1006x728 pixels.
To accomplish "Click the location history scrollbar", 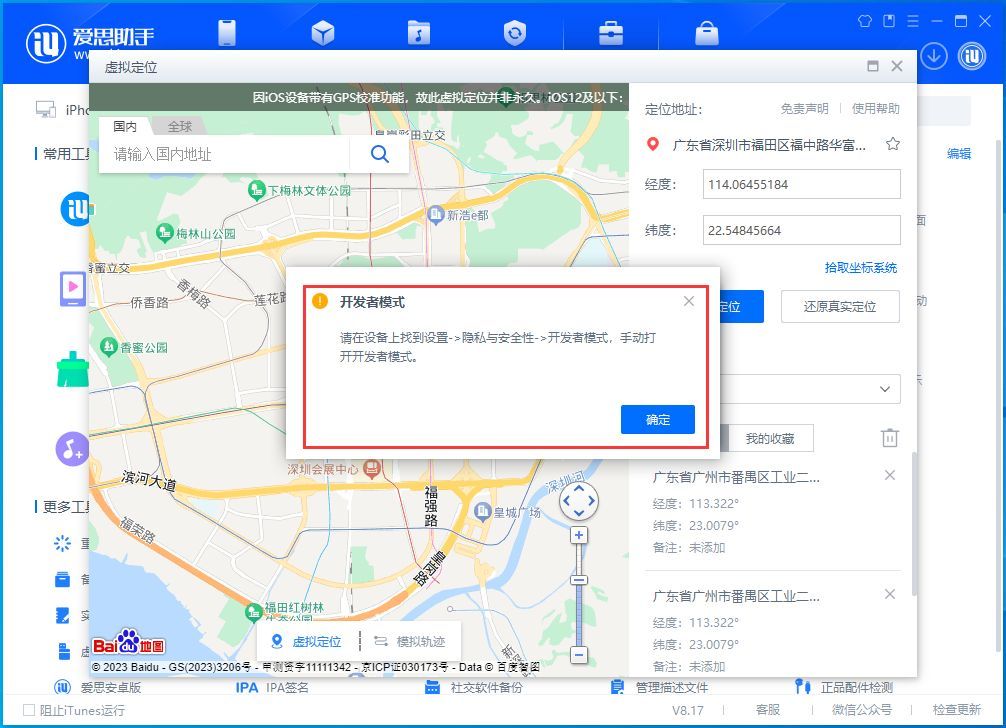I will click(x=914, y=524).
